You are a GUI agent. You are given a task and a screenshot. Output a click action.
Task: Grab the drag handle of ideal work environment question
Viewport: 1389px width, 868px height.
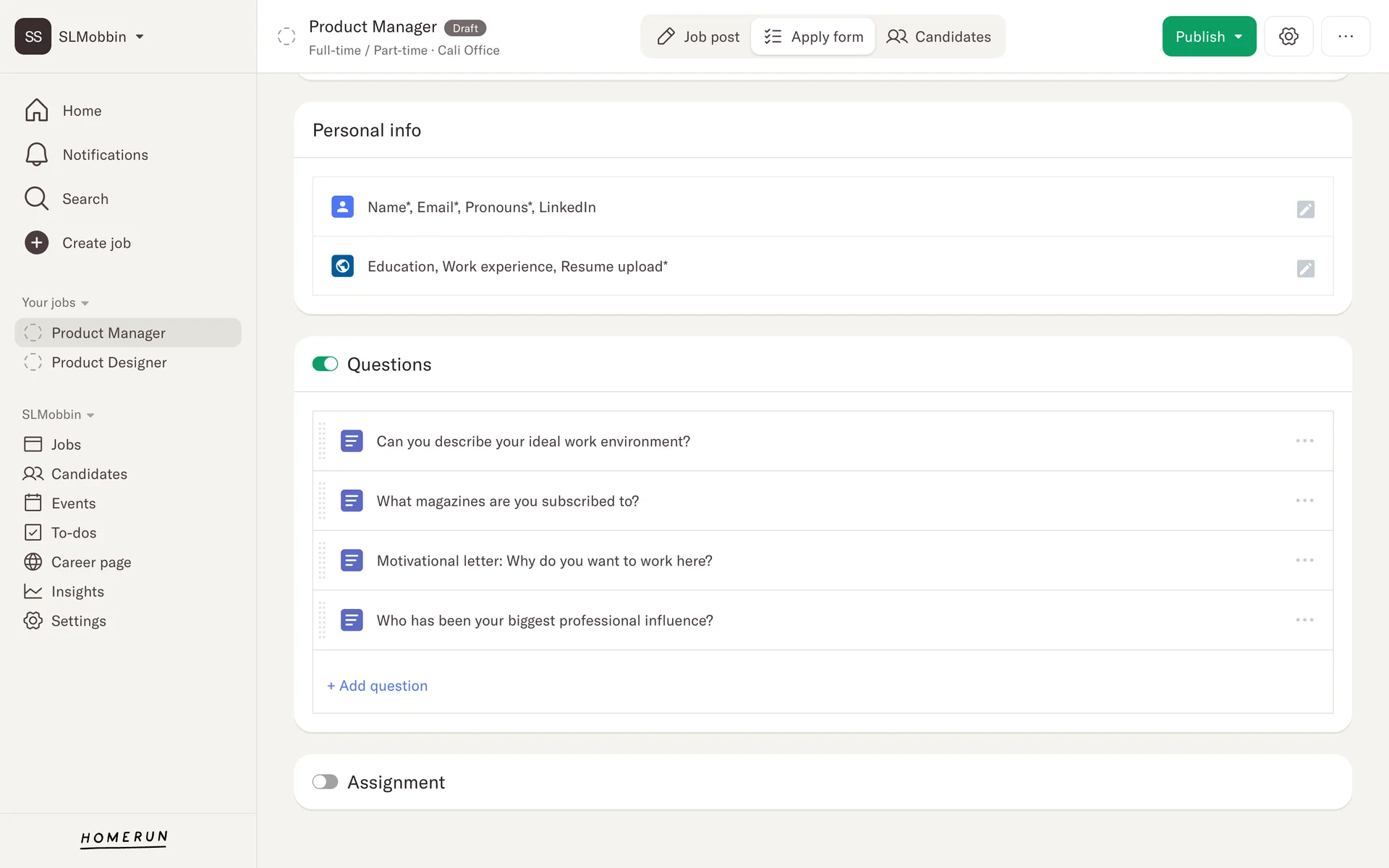(x=322, y=441)
